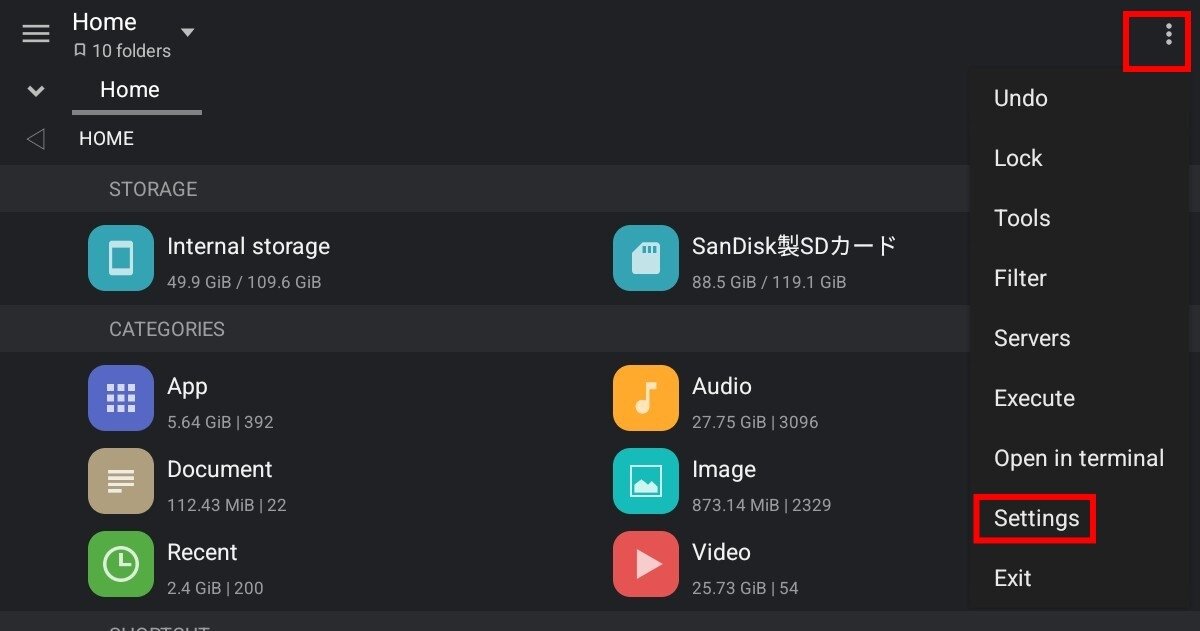This screenshot has height=631, width=1200.
Task: Open Settings from the menu
Action: pyautogui.click(x=1036, y=518)
